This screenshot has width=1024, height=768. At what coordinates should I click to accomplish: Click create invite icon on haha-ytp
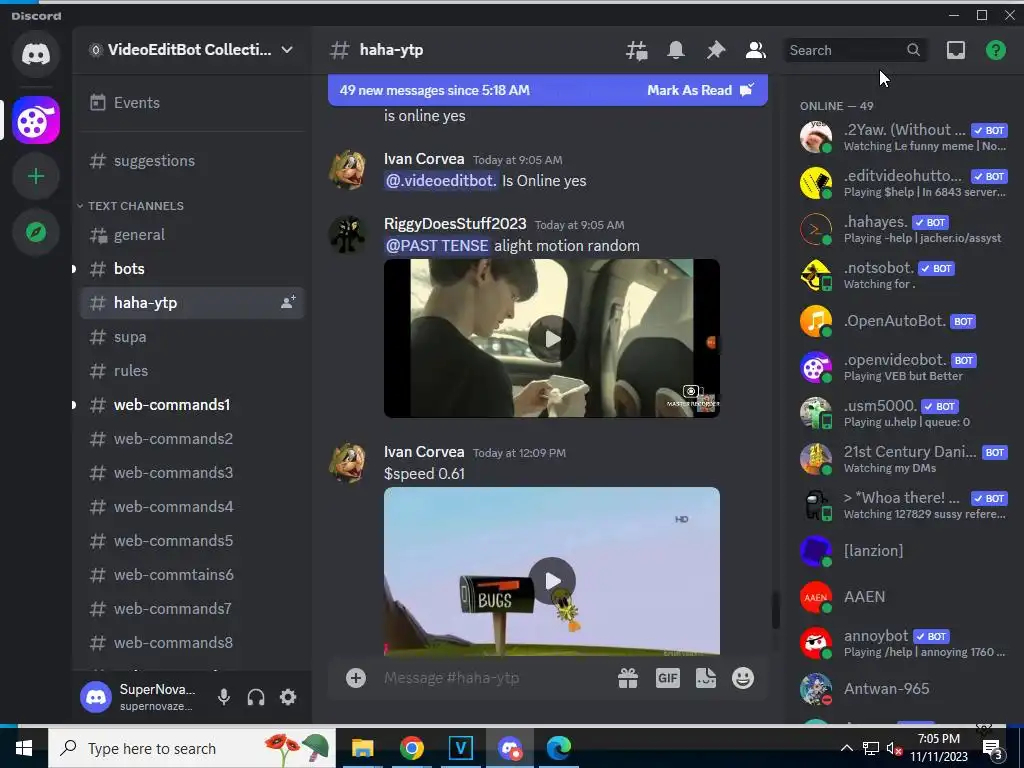click(288, 302)
